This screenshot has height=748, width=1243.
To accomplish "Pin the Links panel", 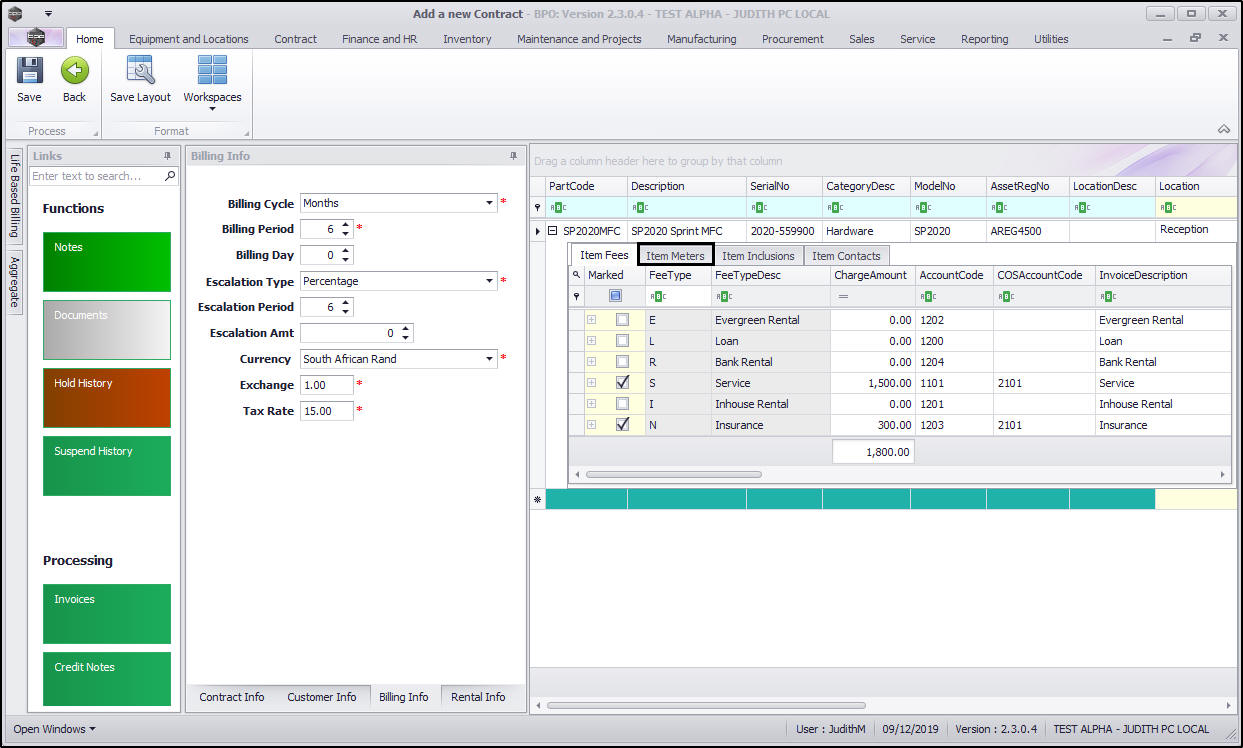I will coord(168,156).
